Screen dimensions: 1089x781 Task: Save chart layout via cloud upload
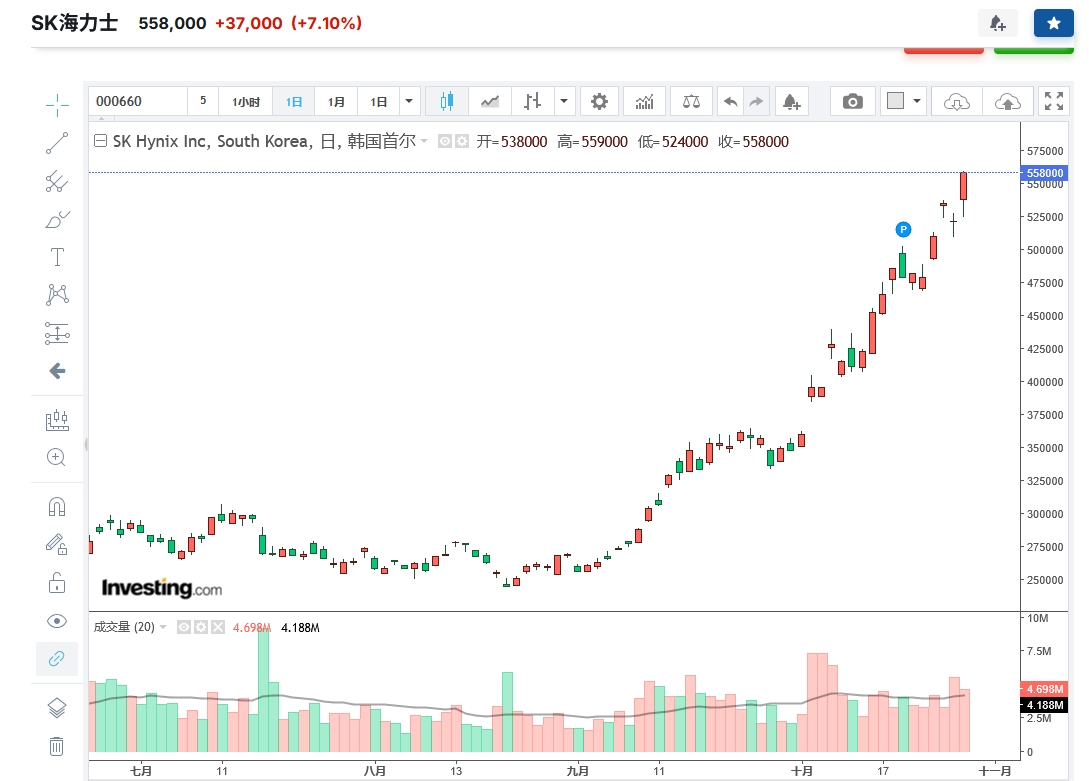coord(1008,101)
